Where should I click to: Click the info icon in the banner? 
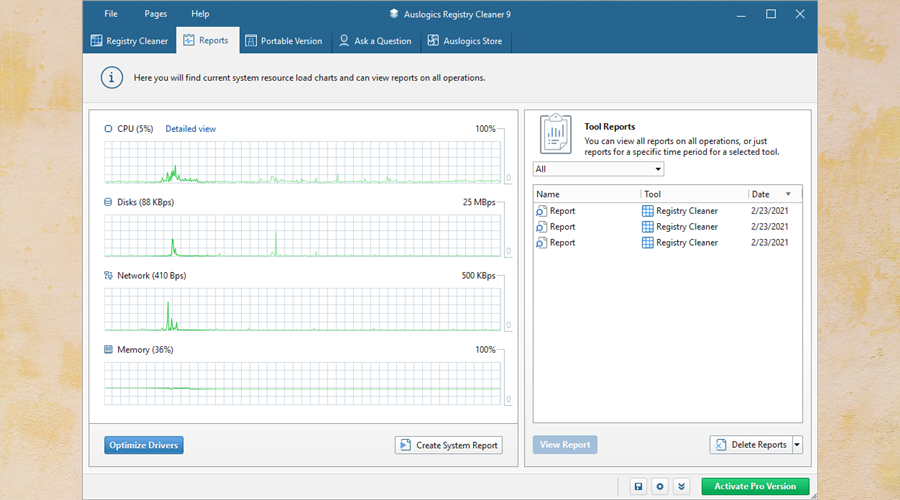click(x=112, y=77)
